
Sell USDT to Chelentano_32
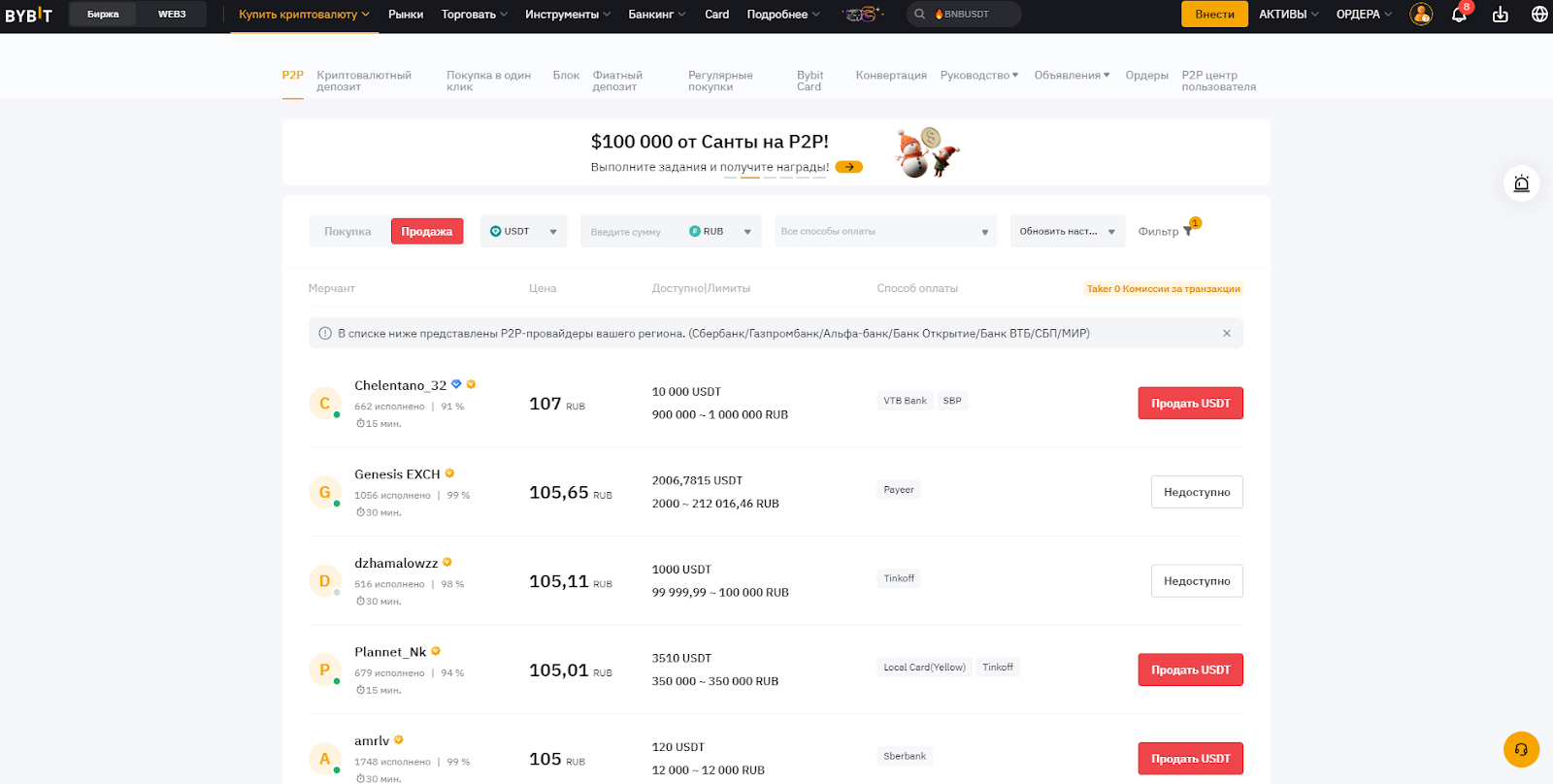click(1190, 403)
